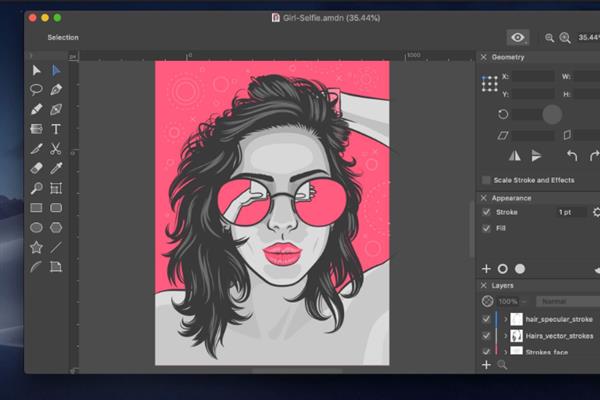Enable Scale Stroke and Effects checkbox

[486, 180]
